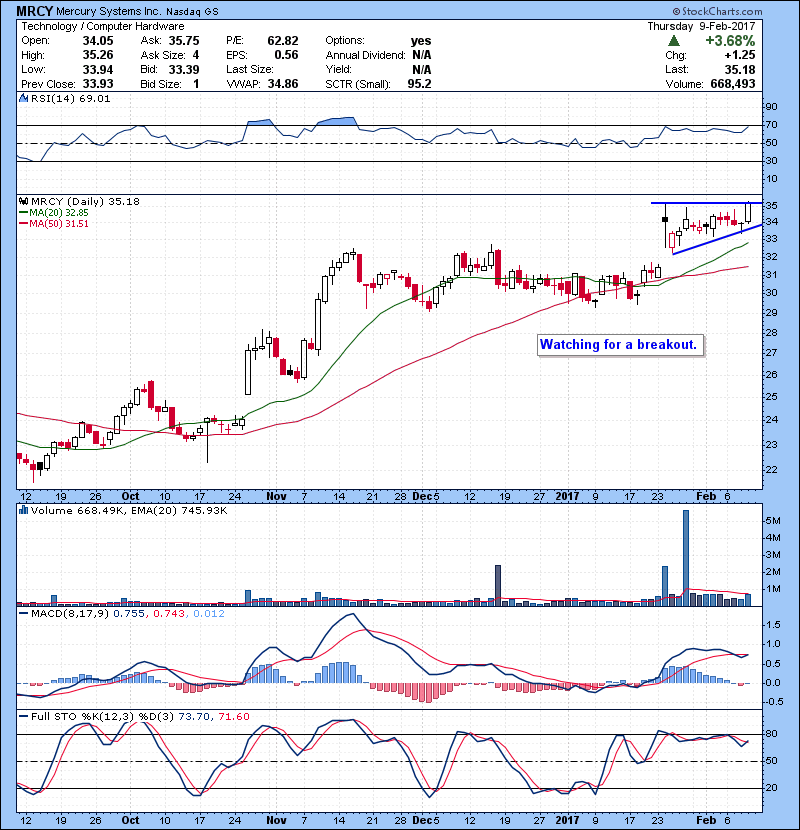Click the 26 price axis label

[x=771, y=375]
